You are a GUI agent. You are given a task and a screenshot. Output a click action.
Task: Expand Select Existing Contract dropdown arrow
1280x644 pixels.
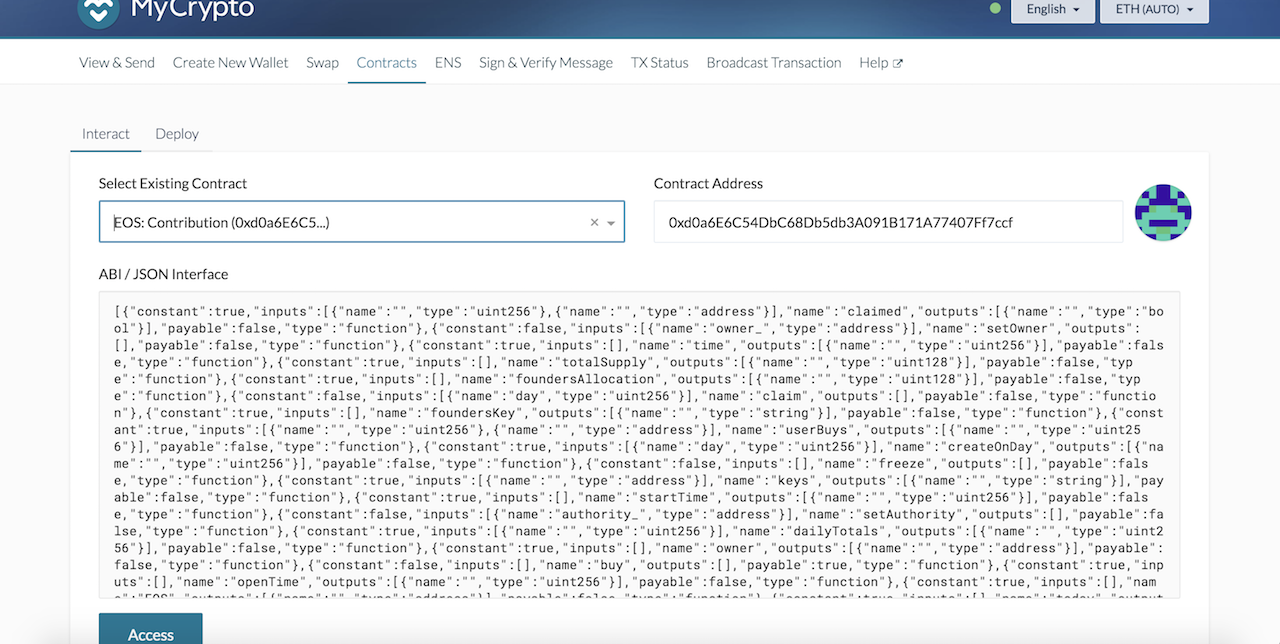[x=611, y=223]
